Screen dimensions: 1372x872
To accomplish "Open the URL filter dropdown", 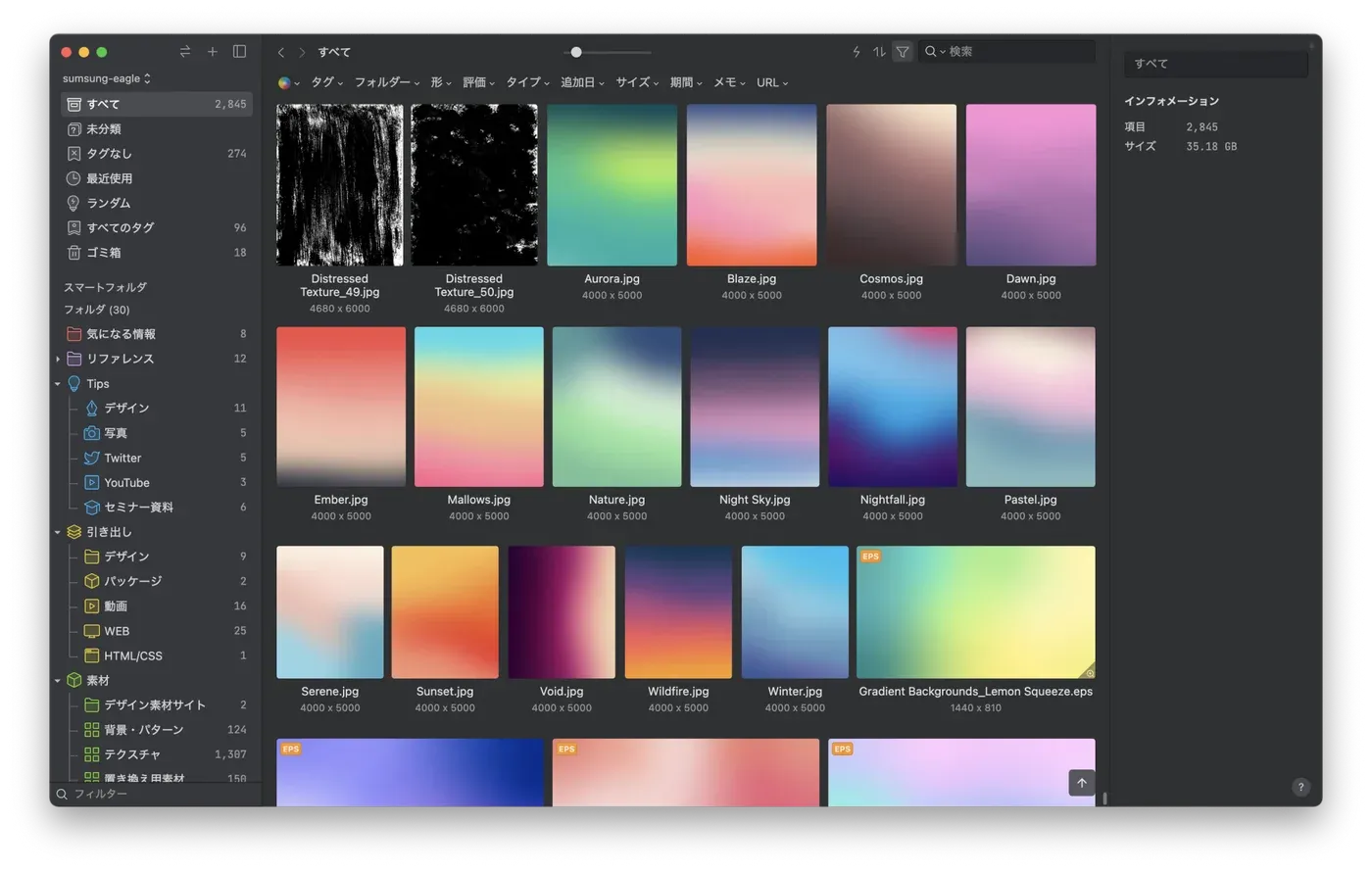I will pyautogui.click(x=772, y=82).
